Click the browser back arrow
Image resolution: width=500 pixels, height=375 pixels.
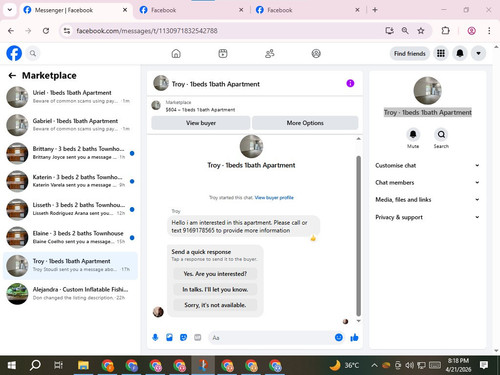point(11,31)
